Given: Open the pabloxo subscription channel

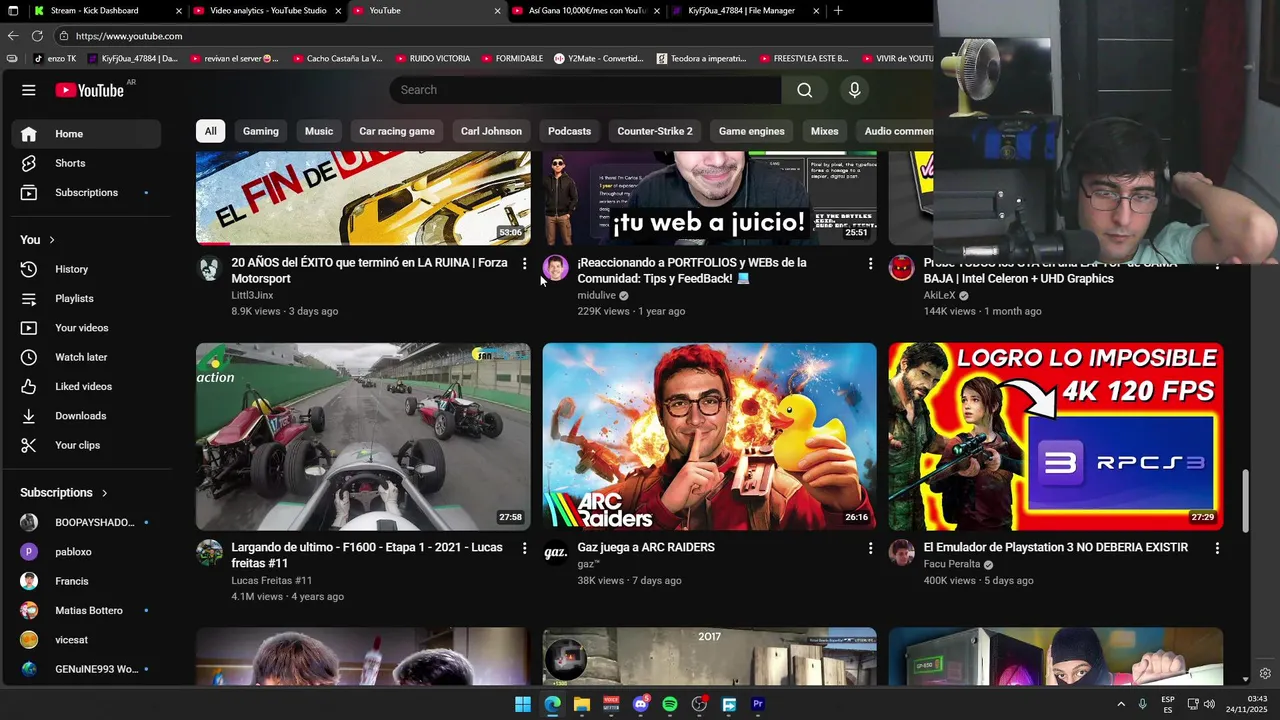Looking at the screenshot, I should pos(86,552).
